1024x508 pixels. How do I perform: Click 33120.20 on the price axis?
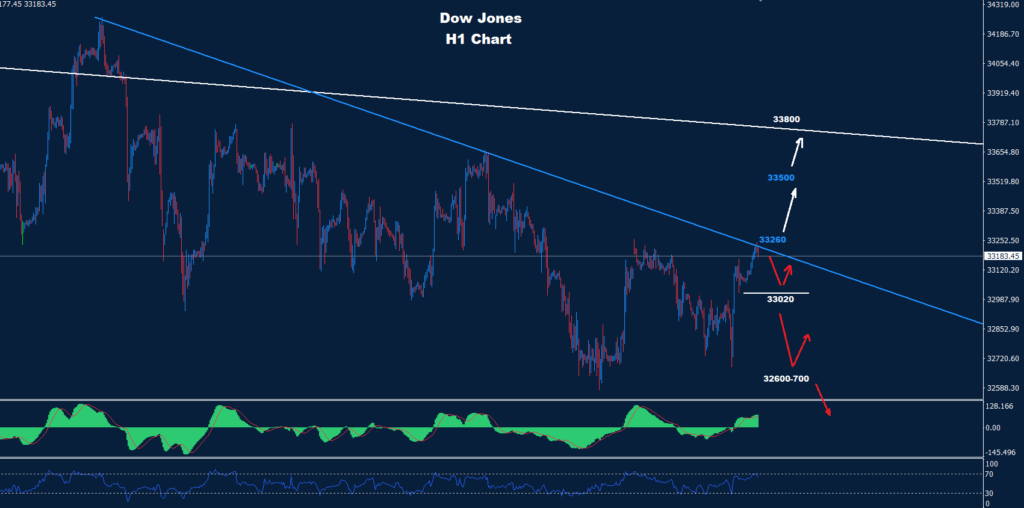[x=1003, y=270]
